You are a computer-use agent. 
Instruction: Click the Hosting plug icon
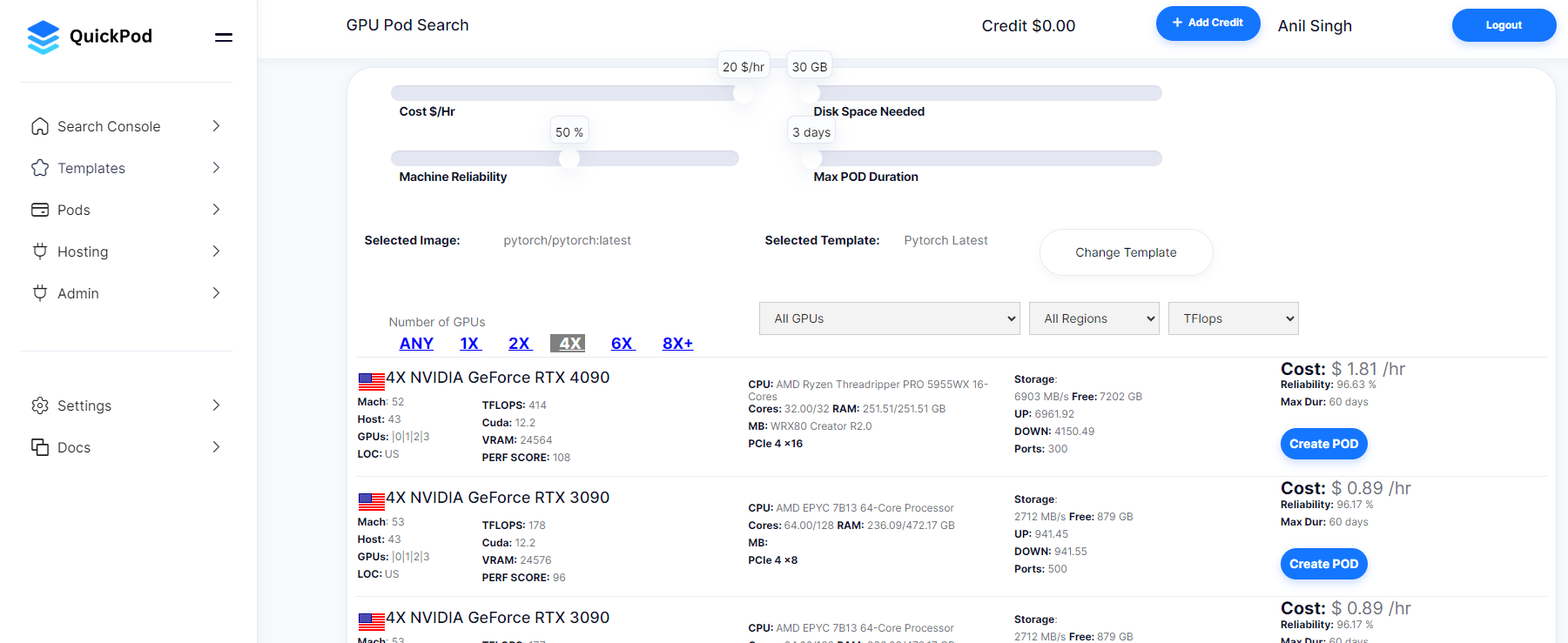click(40, 251)
